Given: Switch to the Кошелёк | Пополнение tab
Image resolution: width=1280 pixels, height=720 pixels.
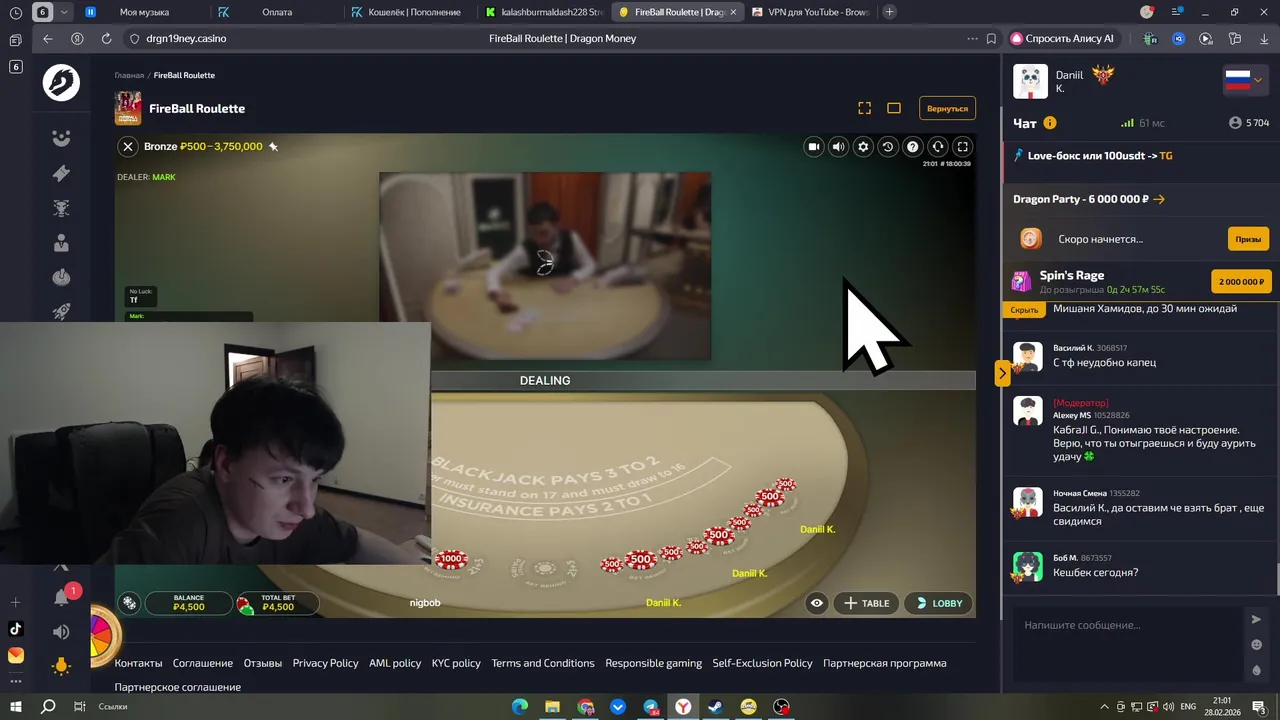Looking at the screenshot, I should [410, 12].
